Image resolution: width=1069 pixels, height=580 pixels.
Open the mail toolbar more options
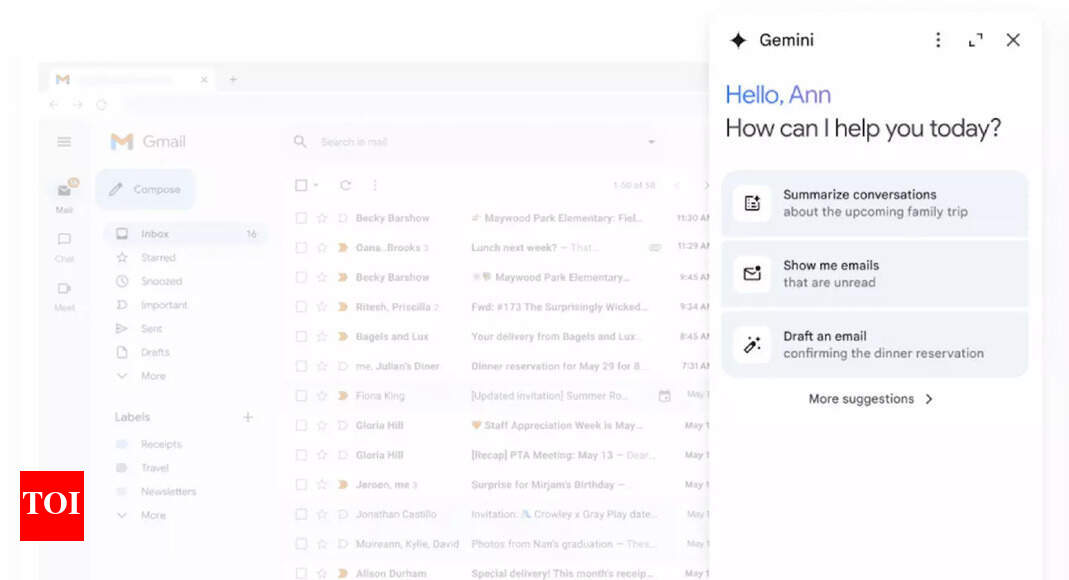pyautogui.click(x=375, y=185)
